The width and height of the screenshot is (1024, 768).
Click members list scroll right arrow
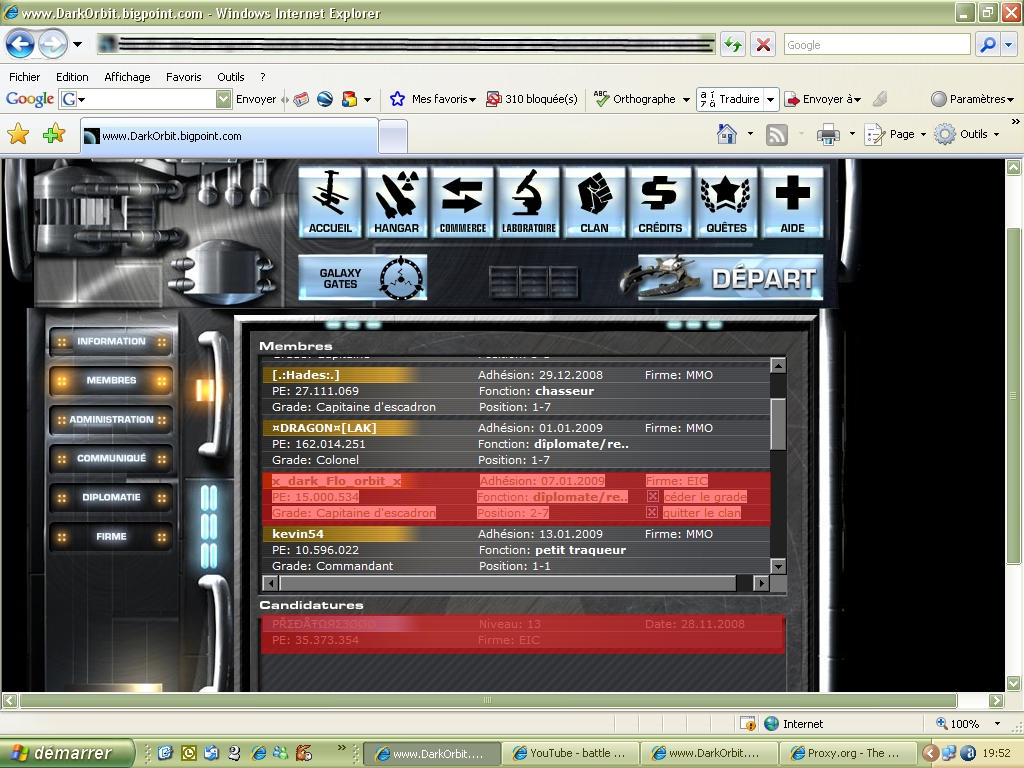click(x=761, y=583)
